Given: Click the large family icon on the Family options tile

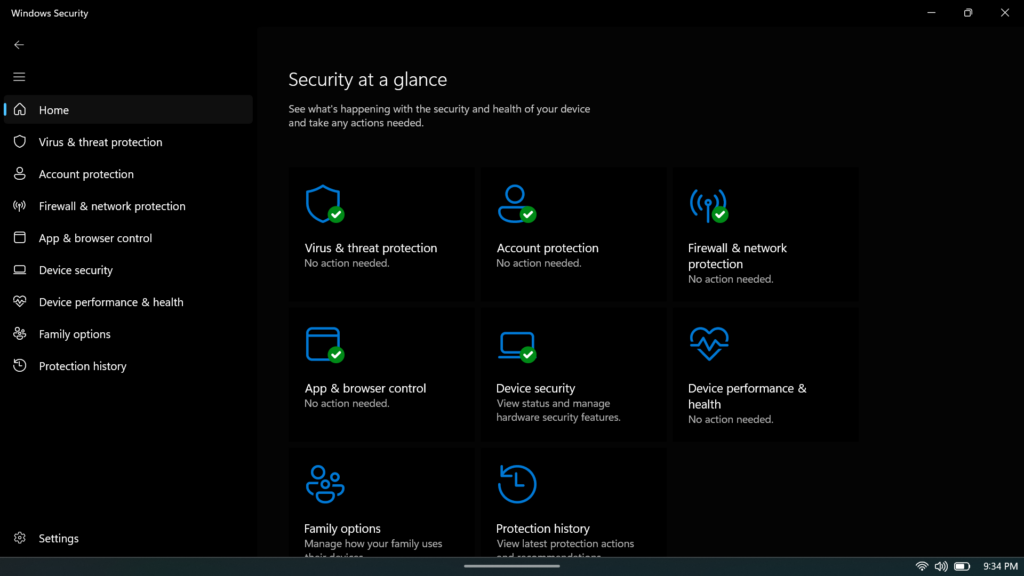Looking at the screenshot, I should pos(325,484).
